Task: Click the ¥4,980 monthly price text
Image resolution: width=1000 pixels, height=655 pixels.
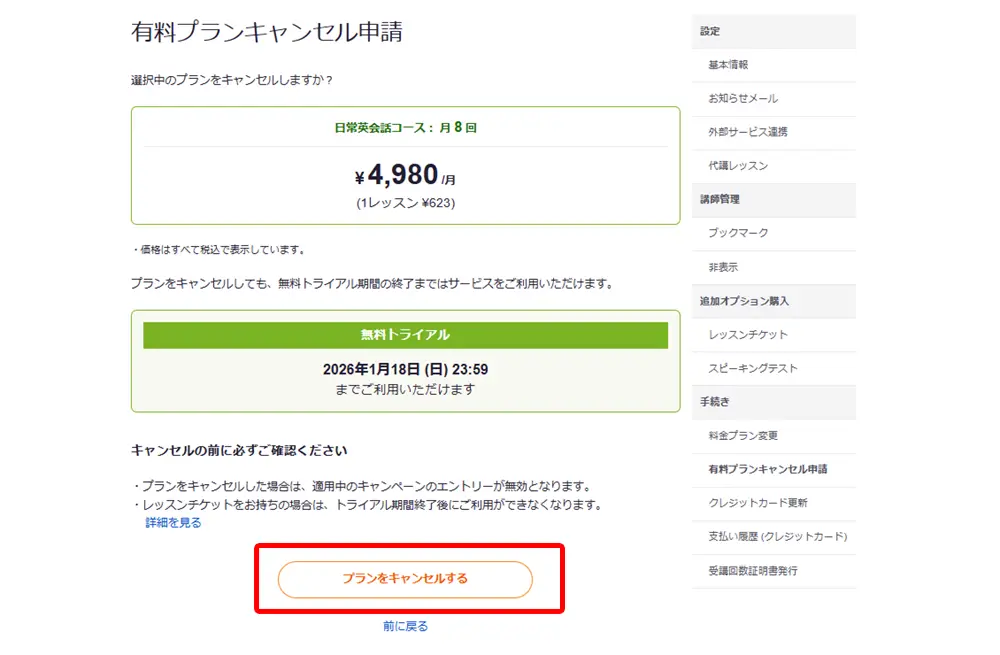Action: [x=405, y=177]
